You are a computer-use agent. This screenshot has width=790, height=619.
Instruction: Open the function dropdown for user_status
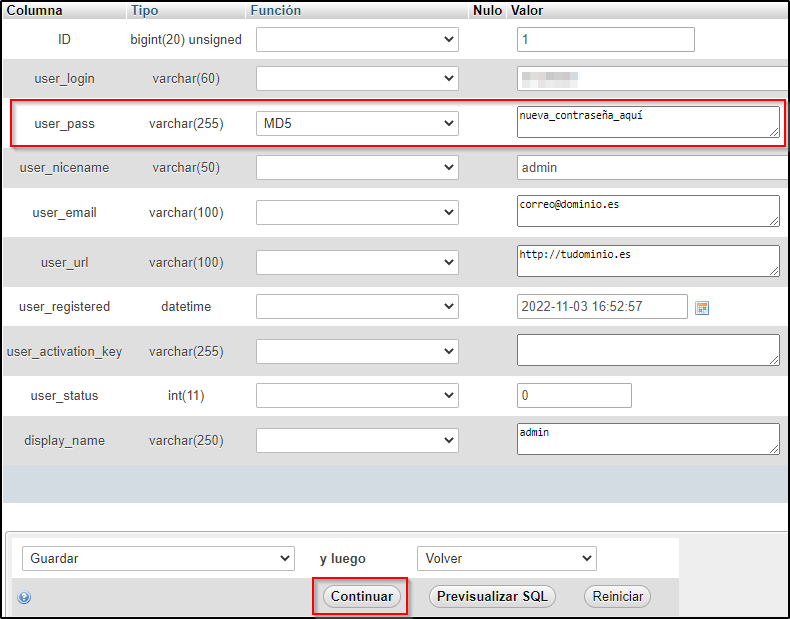click(x=357, y=395)
